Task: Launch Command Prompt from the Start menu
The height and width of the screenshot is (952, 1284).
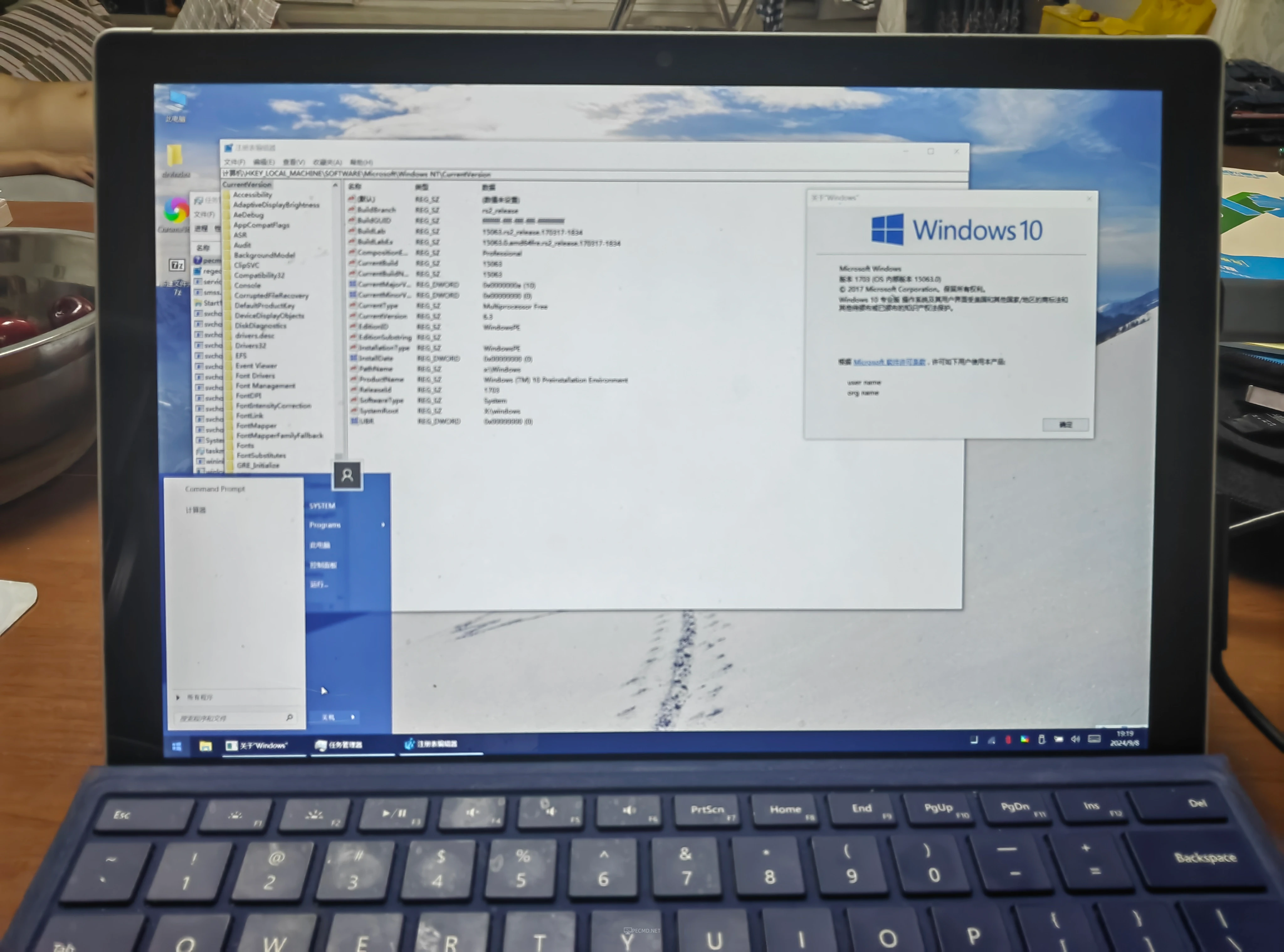Action: pyautogui.click(x=215, y=489)
